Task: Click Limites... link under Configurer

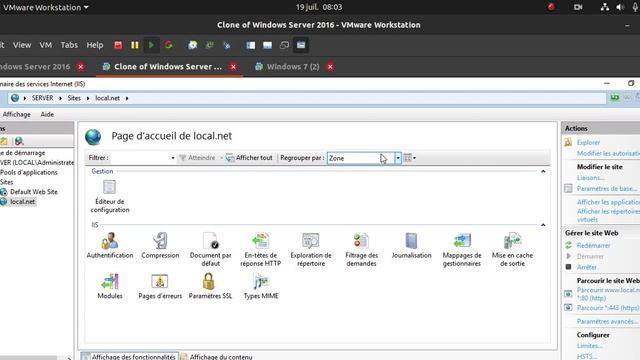Action: (x=590, y=346)
